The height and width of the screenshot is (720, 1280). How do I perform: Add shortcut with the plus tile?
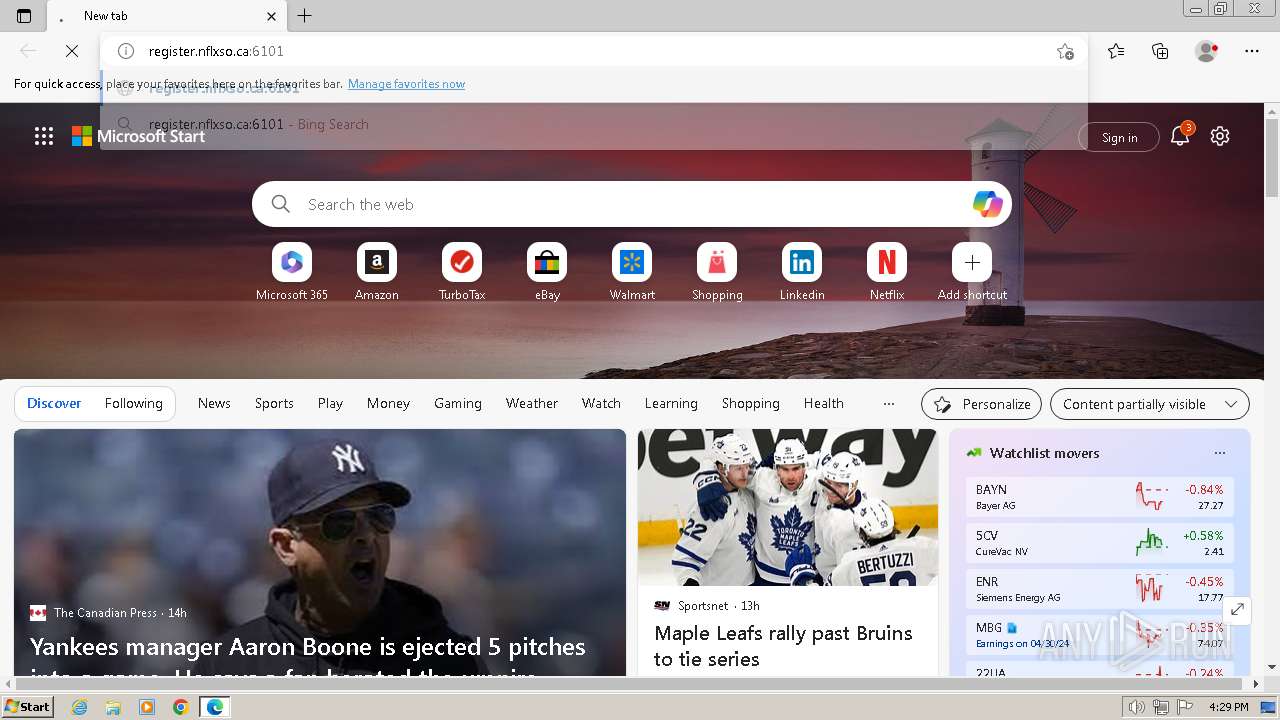(x=972, y=272)
